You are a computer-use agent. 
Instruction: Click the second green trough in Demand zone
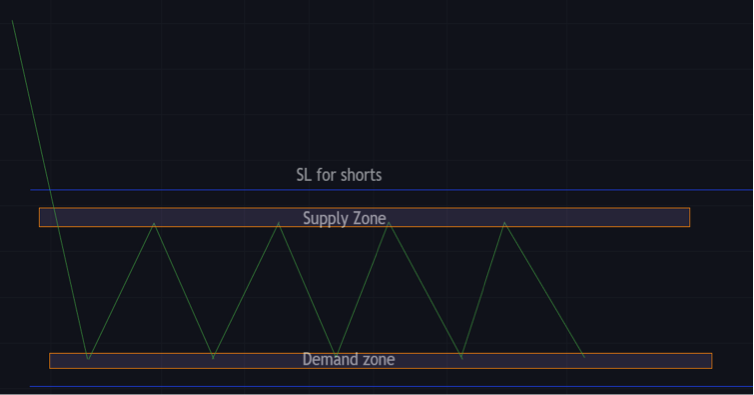coord(213,358)
